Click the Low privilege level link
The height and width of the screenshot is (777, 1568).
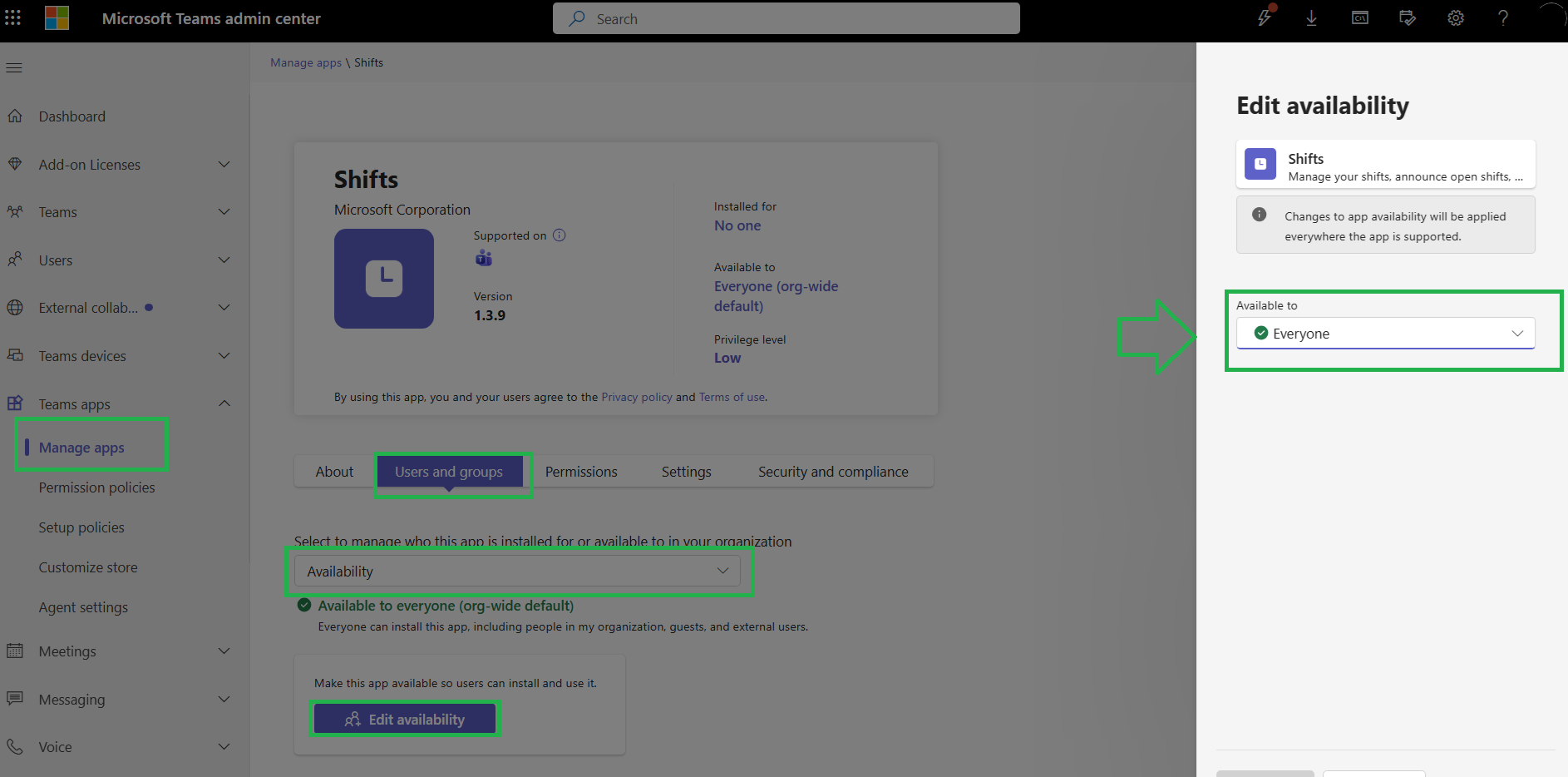click(x=727, y=358)
